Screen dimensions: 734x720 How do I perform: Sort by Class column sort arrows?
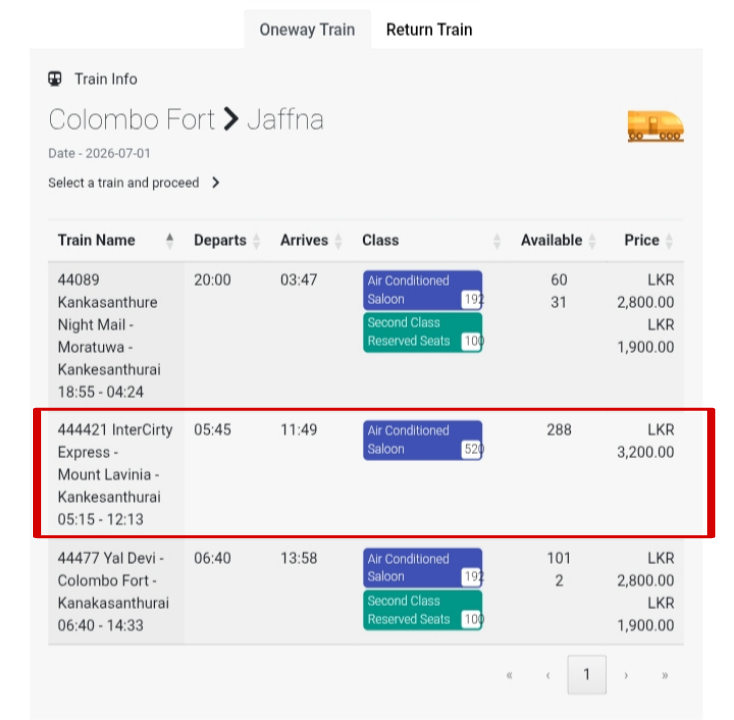click(x=497, y=241)
